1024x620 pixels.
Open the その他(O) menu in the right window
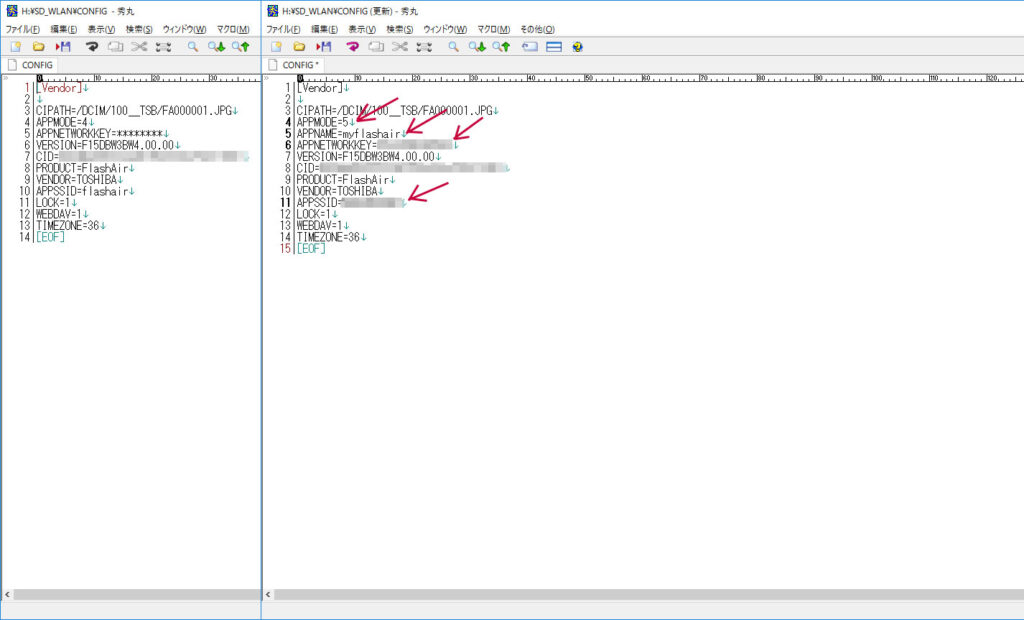click(x=537, y=29)
